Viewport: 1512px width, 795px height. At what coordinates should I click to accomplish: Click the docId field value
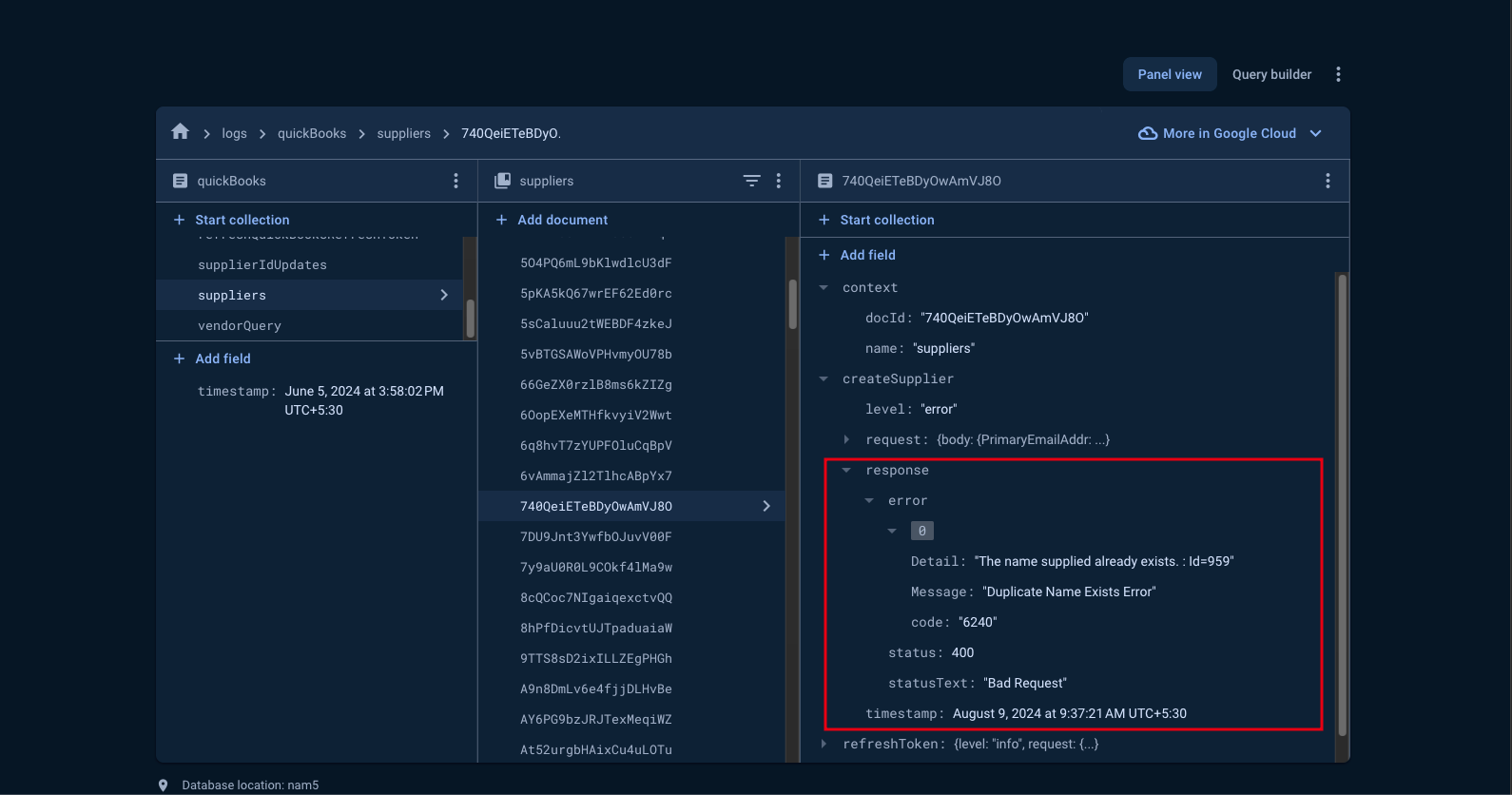tap(1004, 318)
